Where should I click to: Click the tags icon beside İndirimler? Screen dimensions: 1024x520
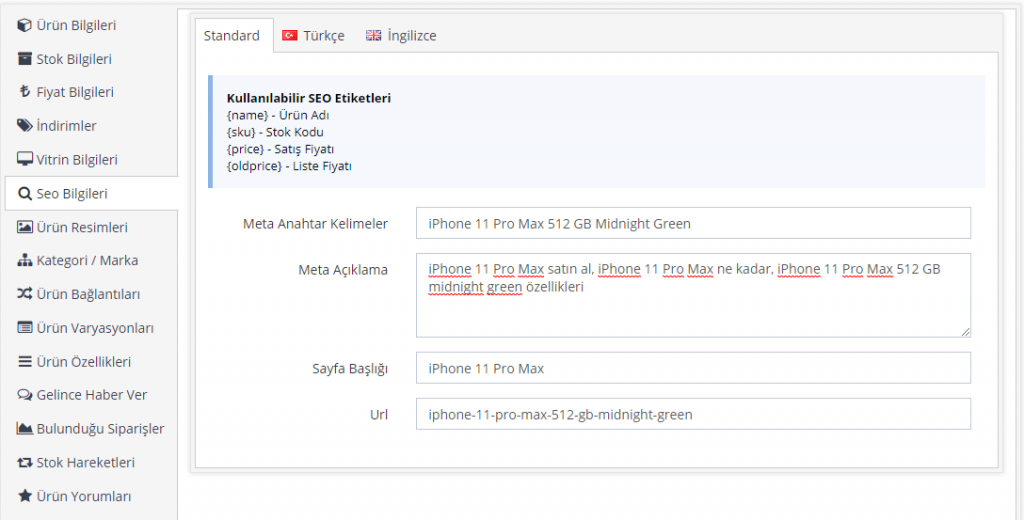25,125
